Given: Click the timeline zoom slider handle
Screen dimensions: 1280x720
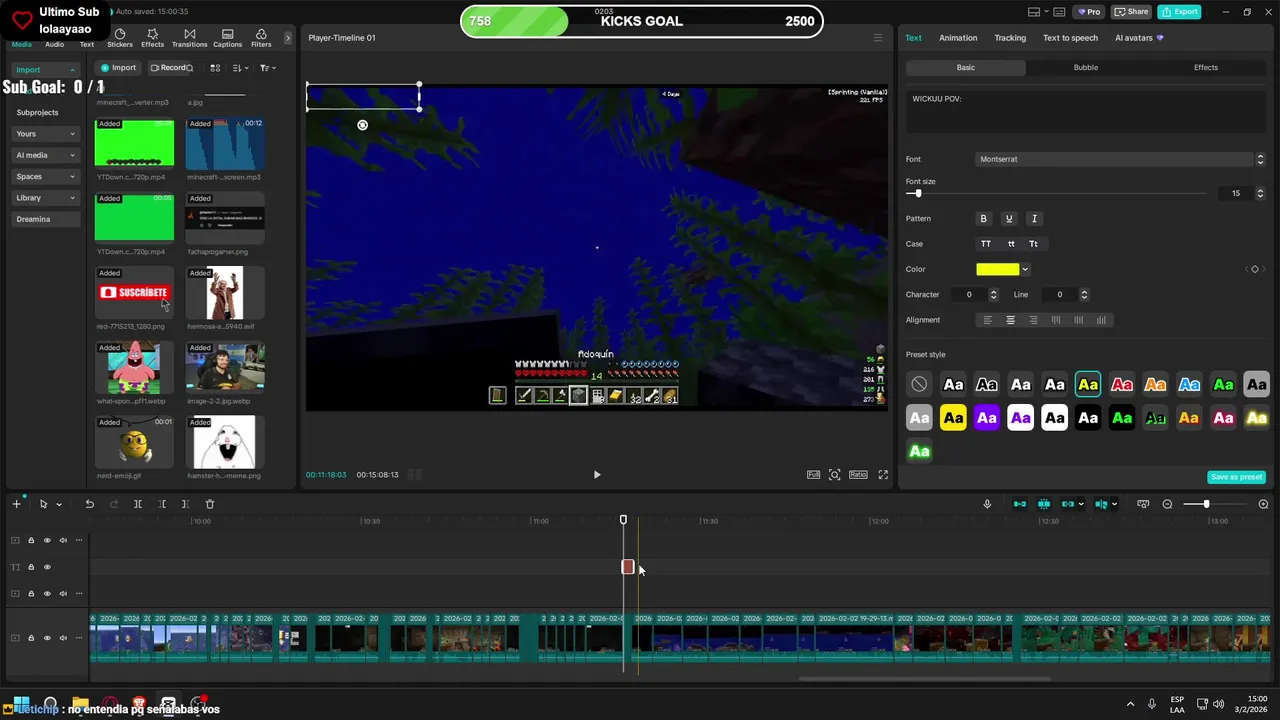Looking at the screenshot, I should (x=1206, y=504).
